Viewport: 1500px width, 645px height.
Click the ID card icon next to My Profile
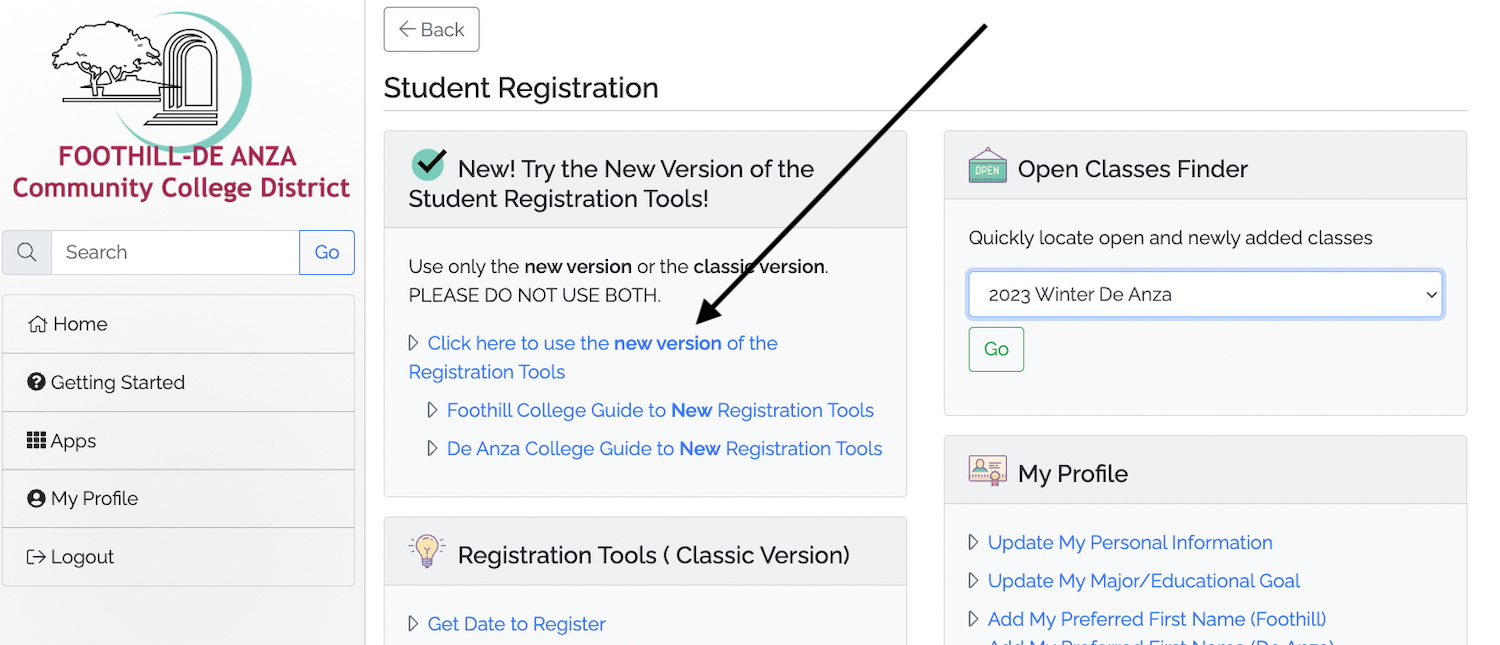[987, 470]
